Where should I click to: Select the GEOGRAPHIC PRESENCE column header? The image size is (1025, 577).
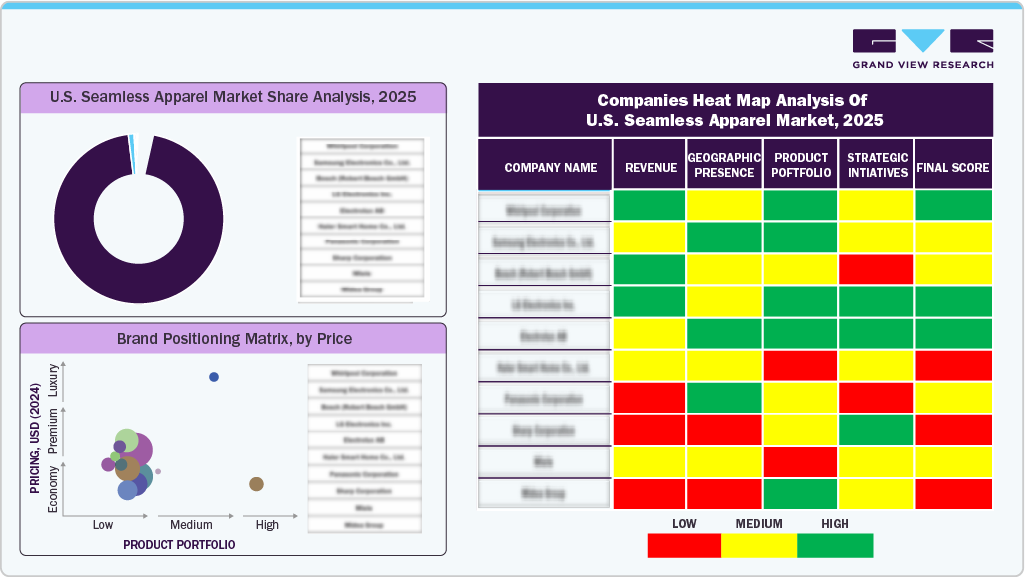coord(725,165)
